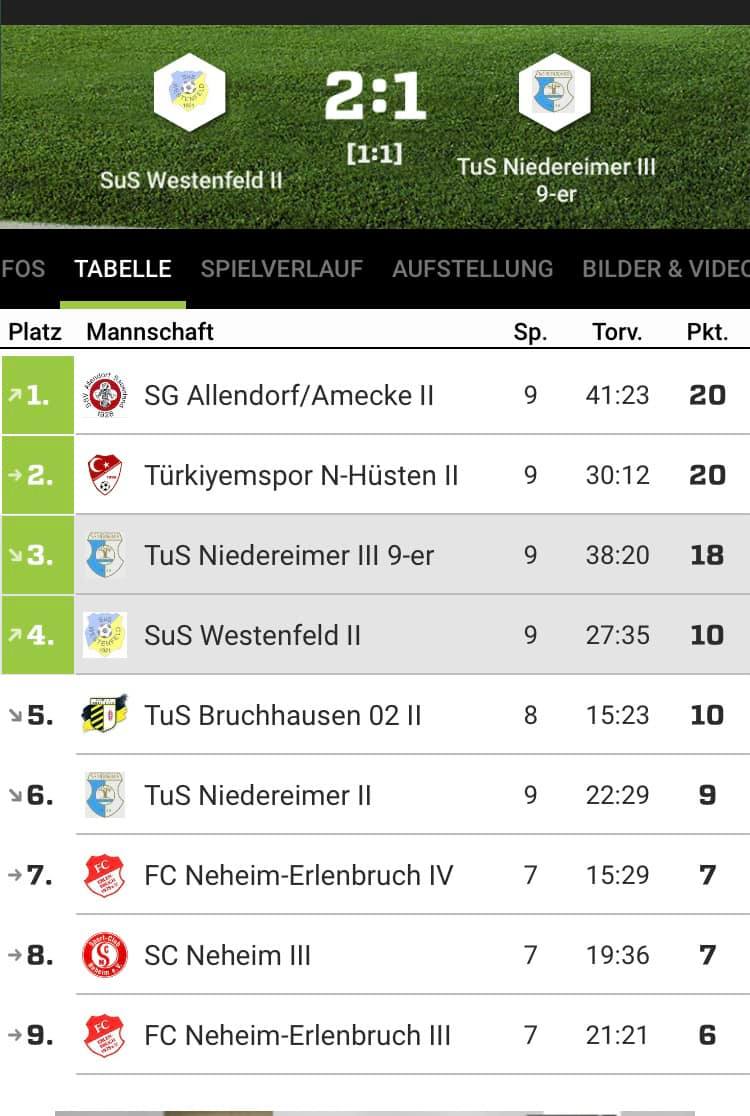Open TuS Bruchhausen 02 II team link

click(x=283, y=715)
